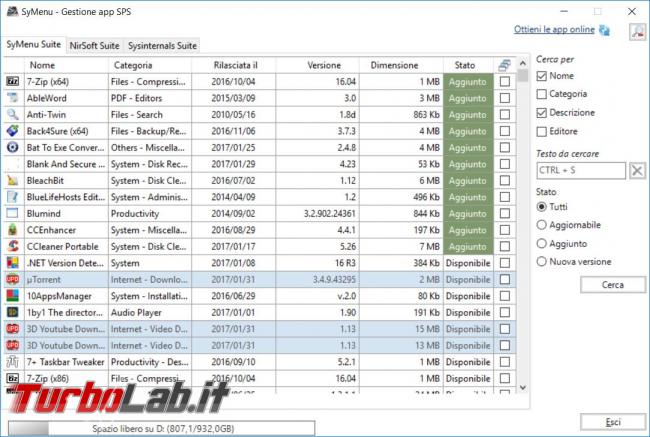The image size is (650, 437).
Task: Select the Blank And Secure row name
Action: pos(65,164)
